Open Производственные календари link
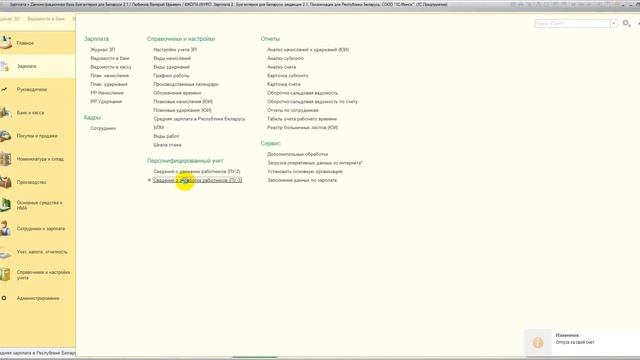Viewport: 640px width, 360px height. coord(186,84)
